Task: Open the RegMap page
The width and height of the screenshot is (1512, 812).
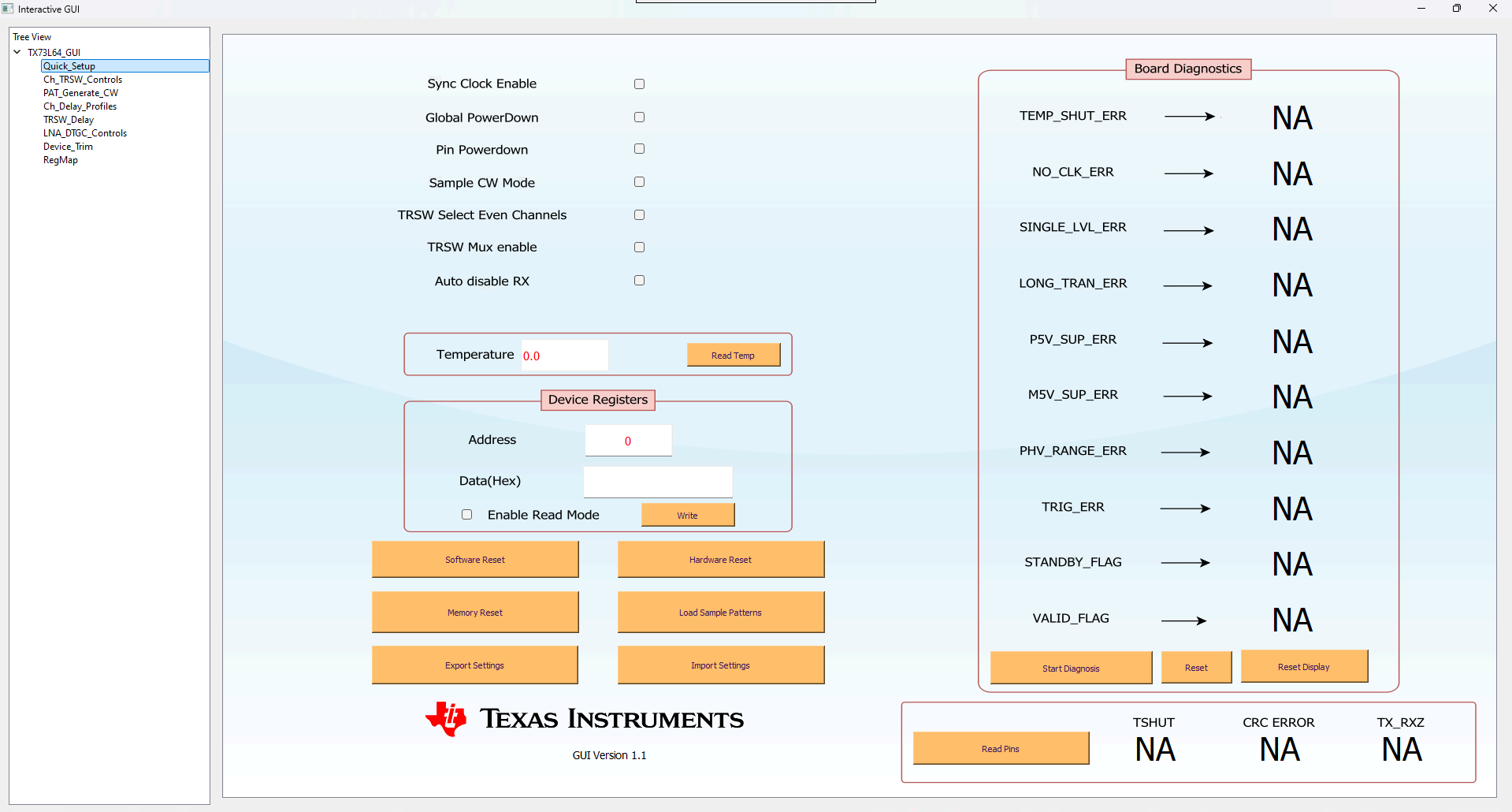Action: [61, 159]
